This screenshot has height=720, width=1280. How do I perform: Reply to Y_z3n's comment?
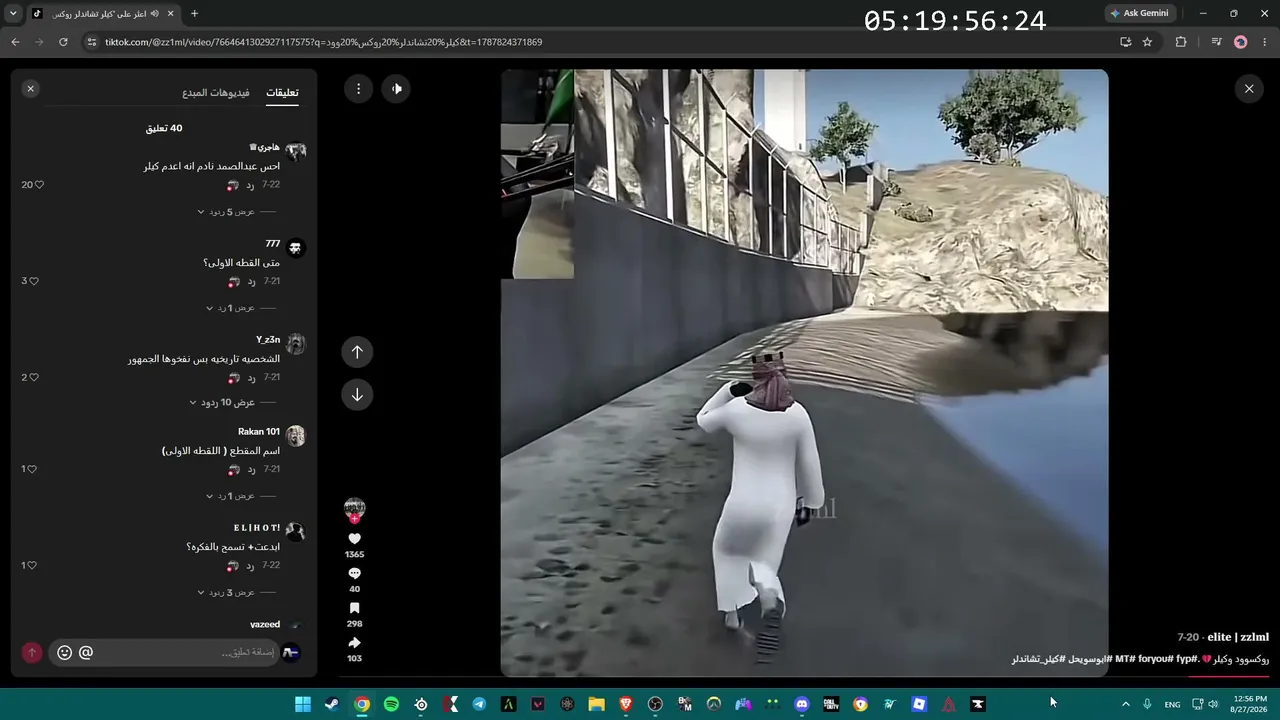pyautogui.click(x=251, y=377)
